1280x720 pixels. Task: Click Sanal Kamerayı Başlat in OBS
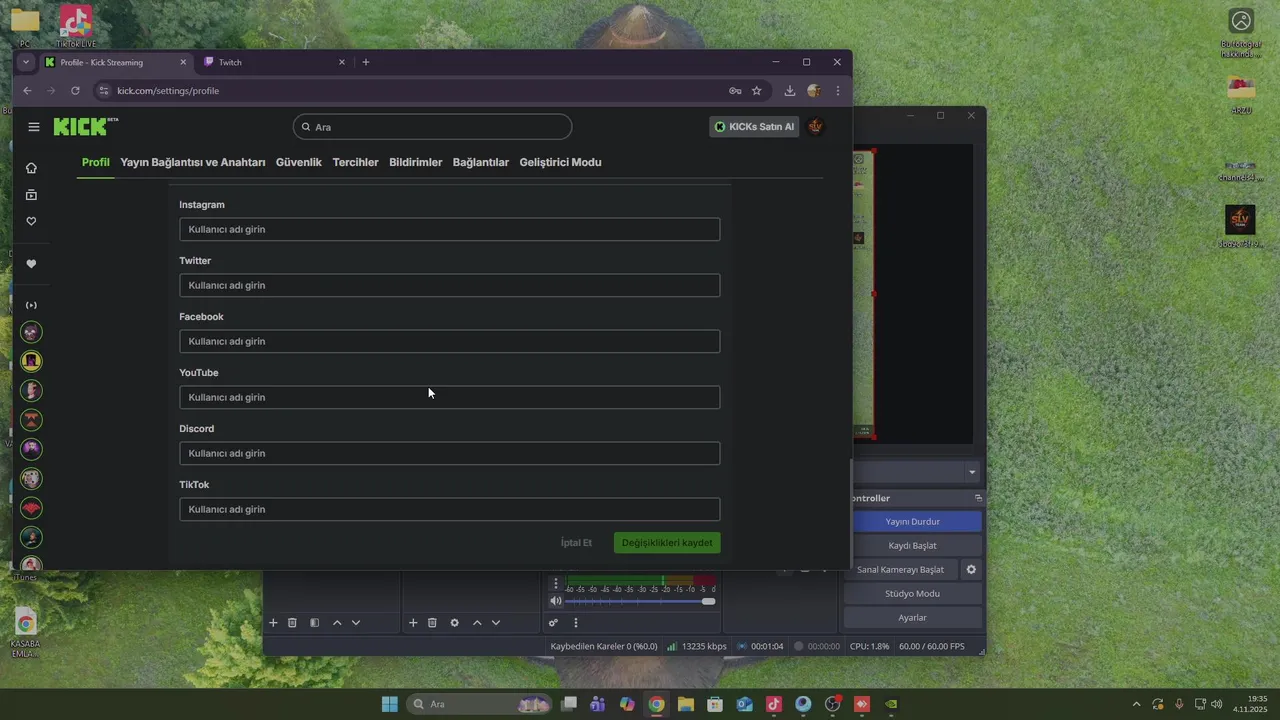coord(901,570)
